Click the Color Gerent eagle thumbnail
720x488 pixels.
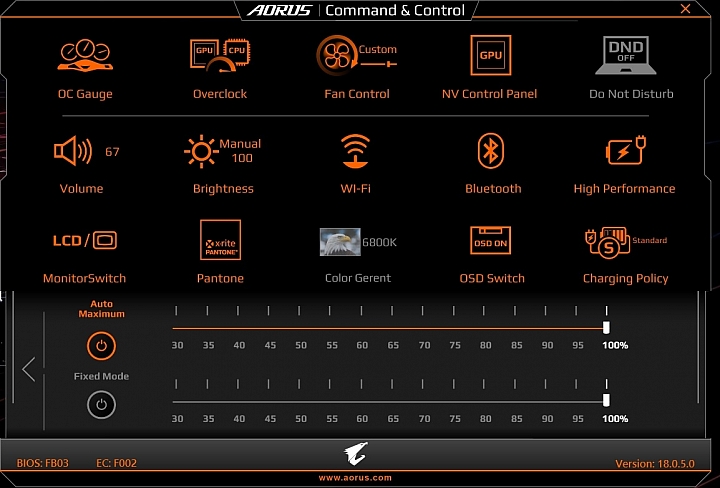click(340, 242)
